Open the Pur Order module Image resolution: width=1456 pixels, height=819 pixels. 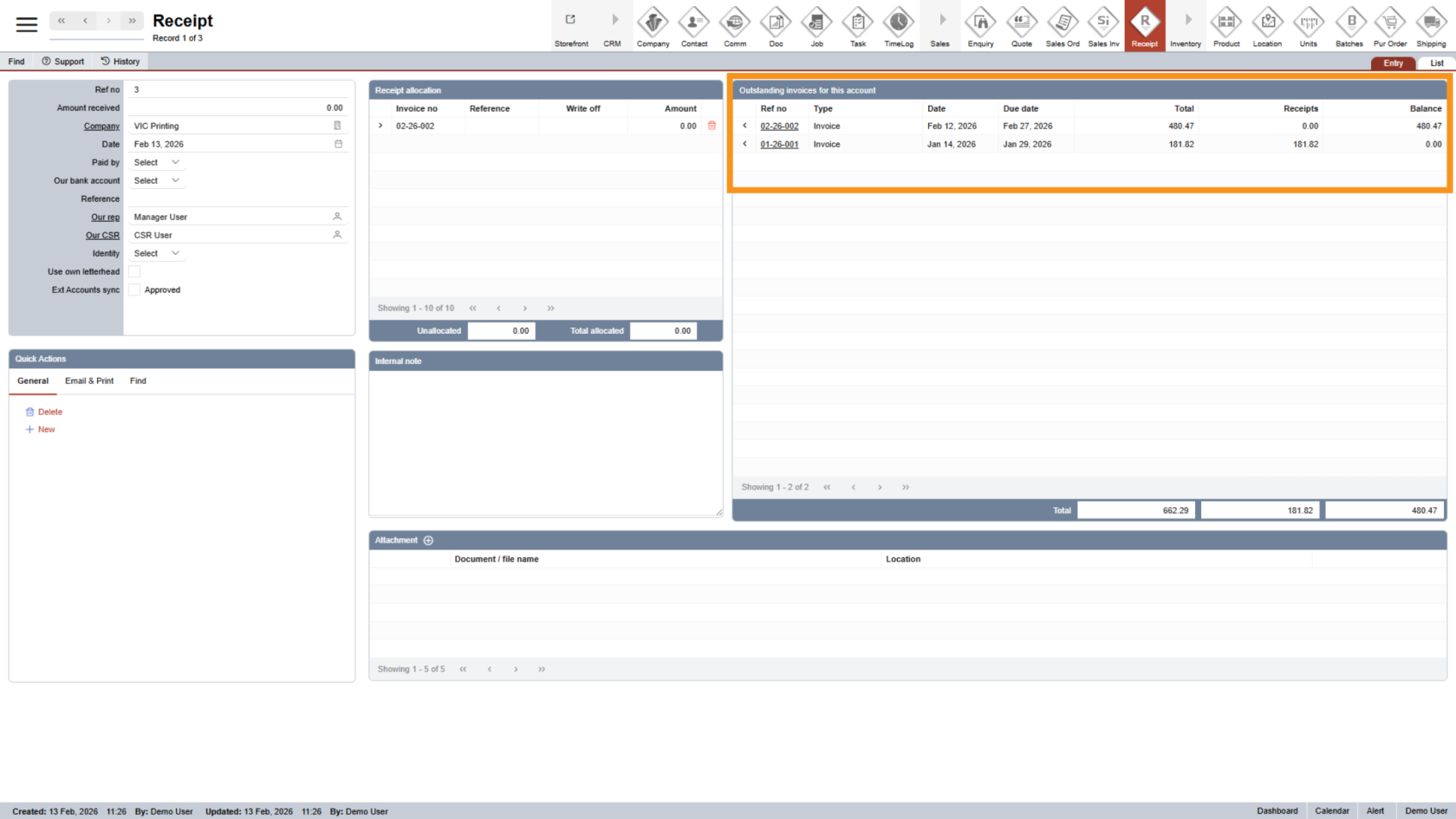pos(1389,26)
